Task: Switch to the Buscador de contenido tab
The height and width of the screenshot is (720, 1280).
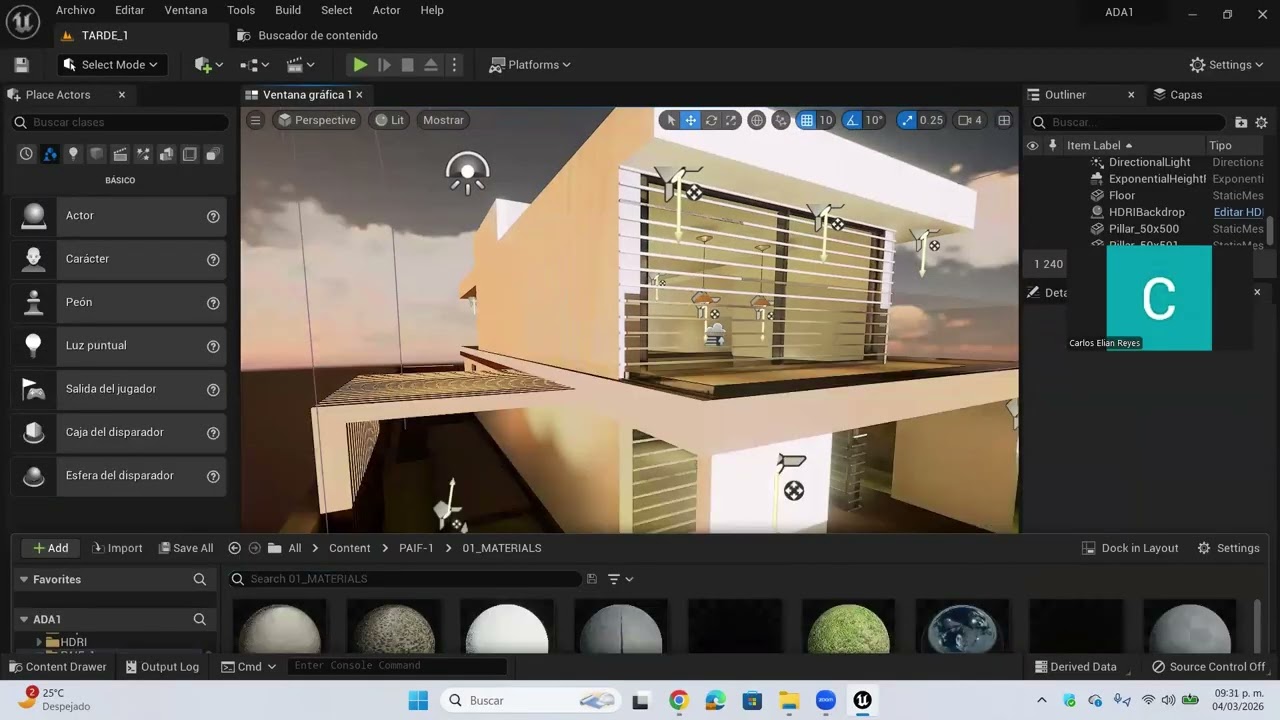Action: [308, 35]
